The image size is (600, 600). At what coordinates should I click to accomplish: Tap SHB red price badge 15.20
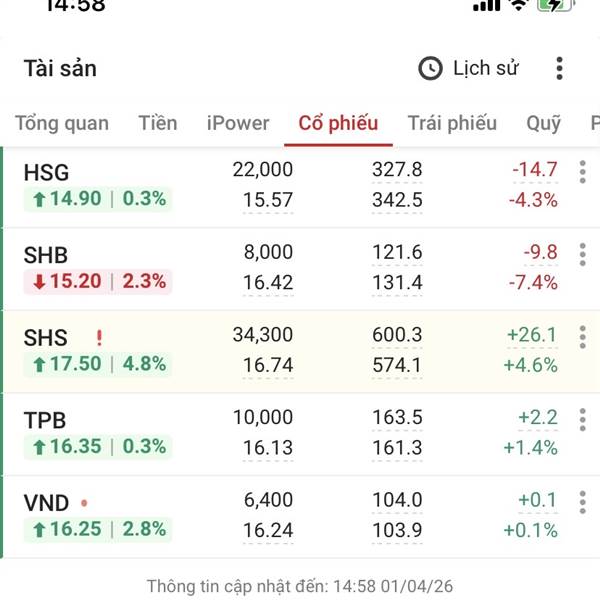[97, 282]
